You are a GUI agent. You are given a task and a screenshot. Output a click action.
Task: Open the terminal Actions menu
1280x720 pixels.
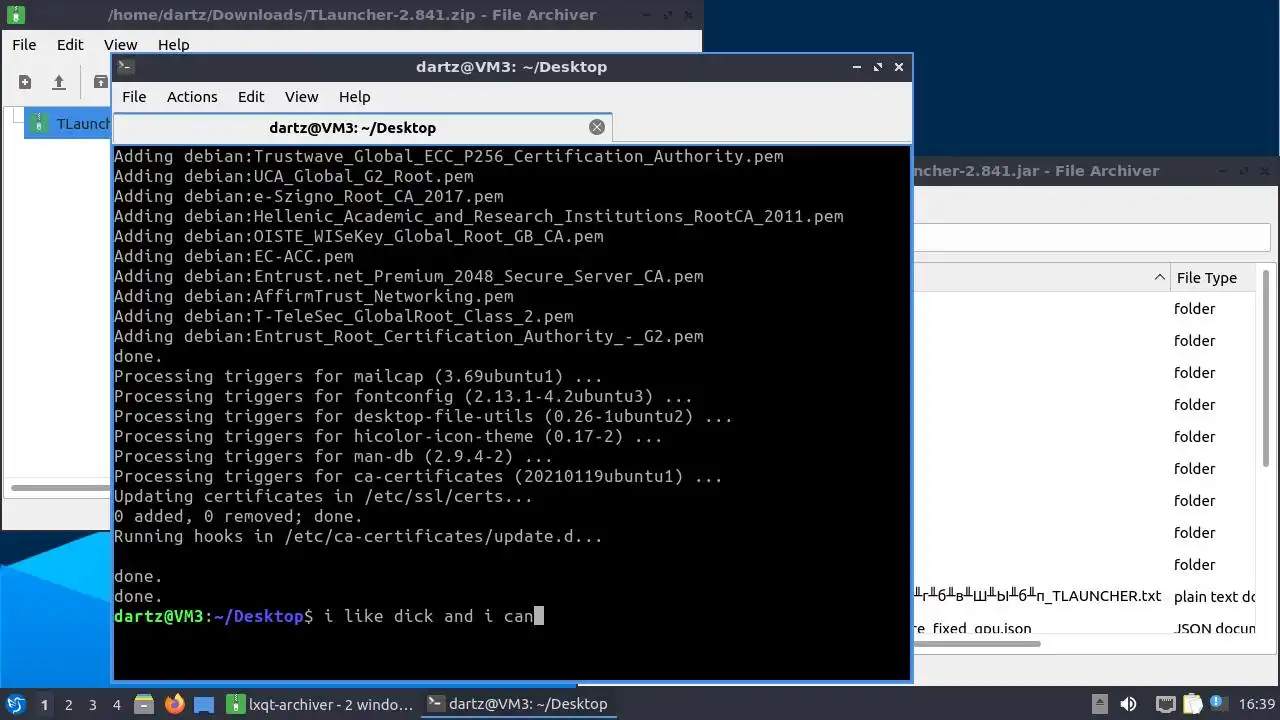pos(192,97)
